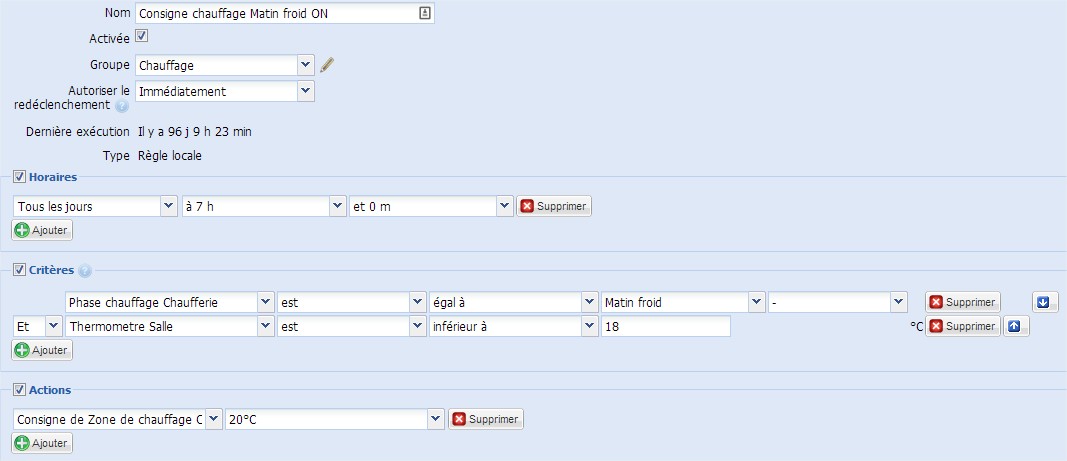1067x461 pixels.
Task: Delete the 20°C heating setpoint action
Action: point(486,419)
